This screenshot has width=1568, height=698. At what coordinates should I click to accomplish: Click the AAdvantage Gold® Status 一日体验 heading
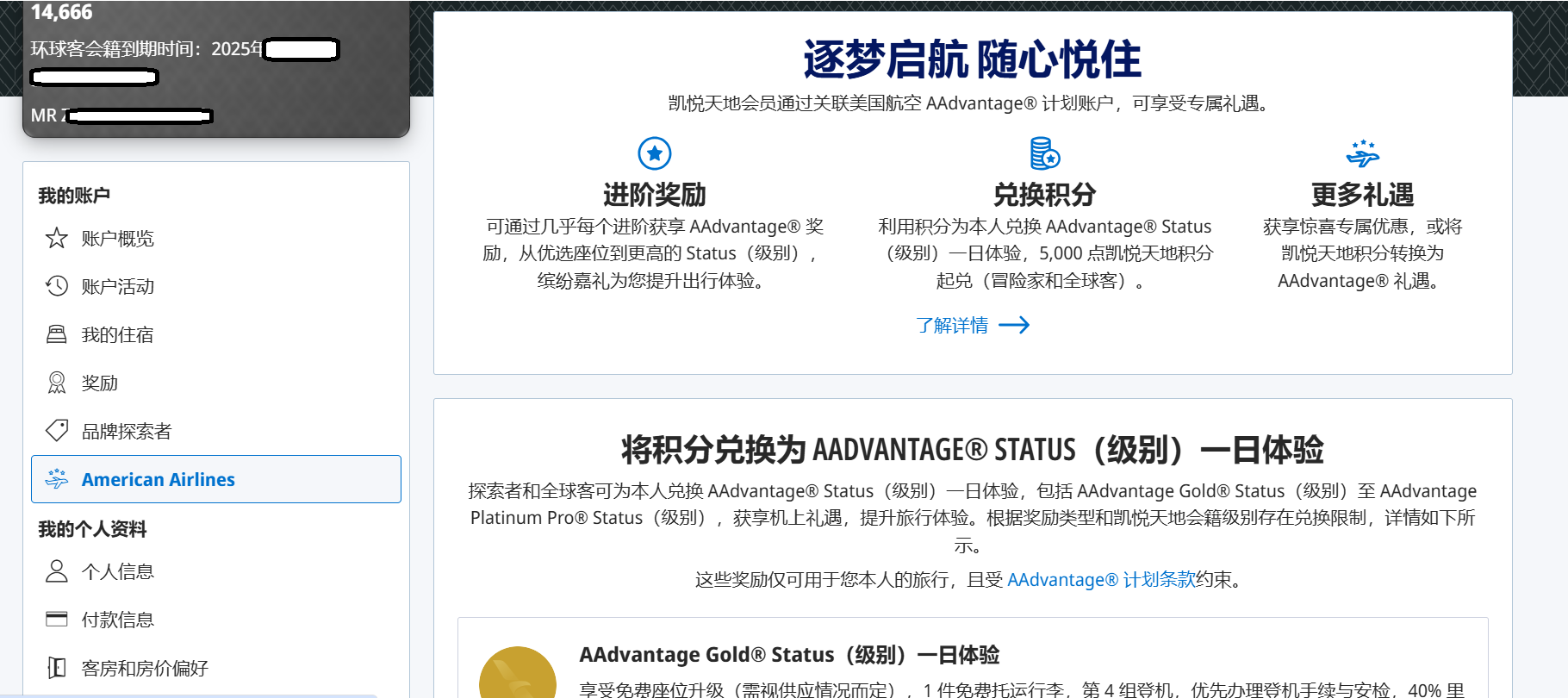point(789,655)
